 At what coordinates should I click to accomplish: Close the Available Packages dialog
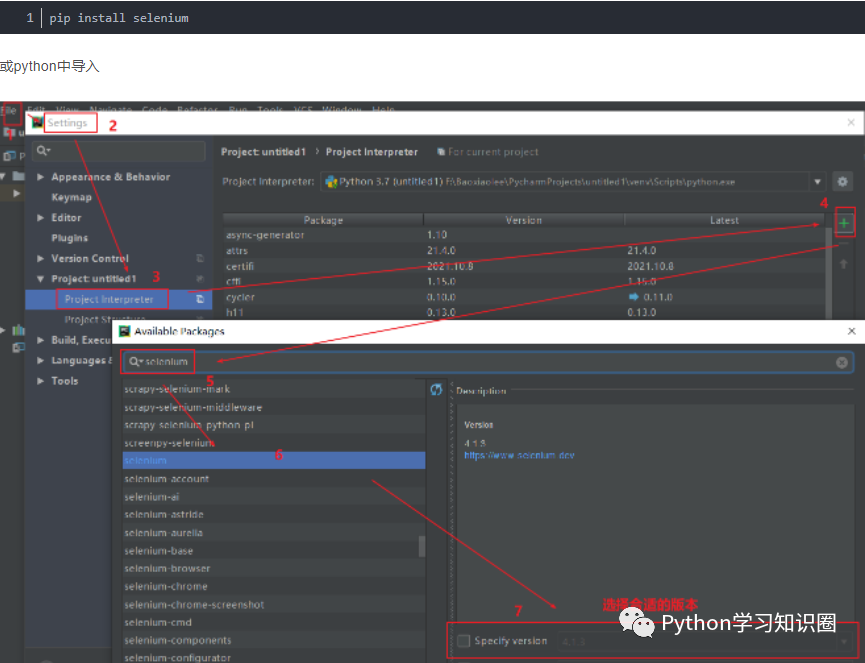click(852, 331)
